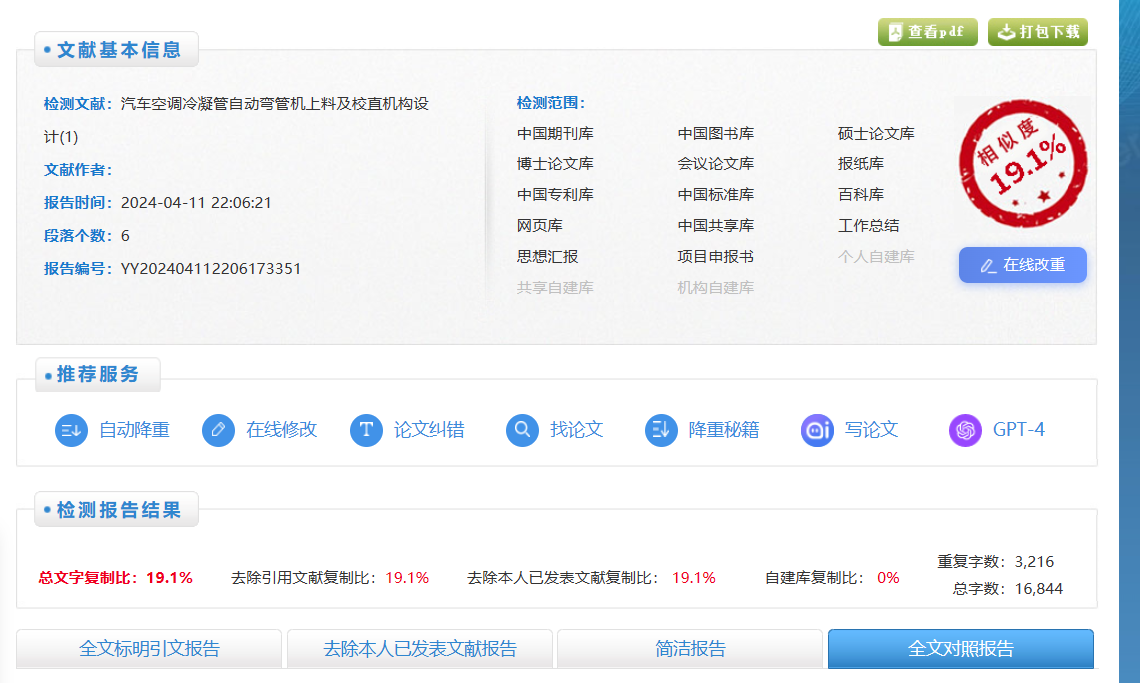Select the 全文对照报告 tab
The height and width of the screenshot is (683, 1140).
click(x=960, y=648)
